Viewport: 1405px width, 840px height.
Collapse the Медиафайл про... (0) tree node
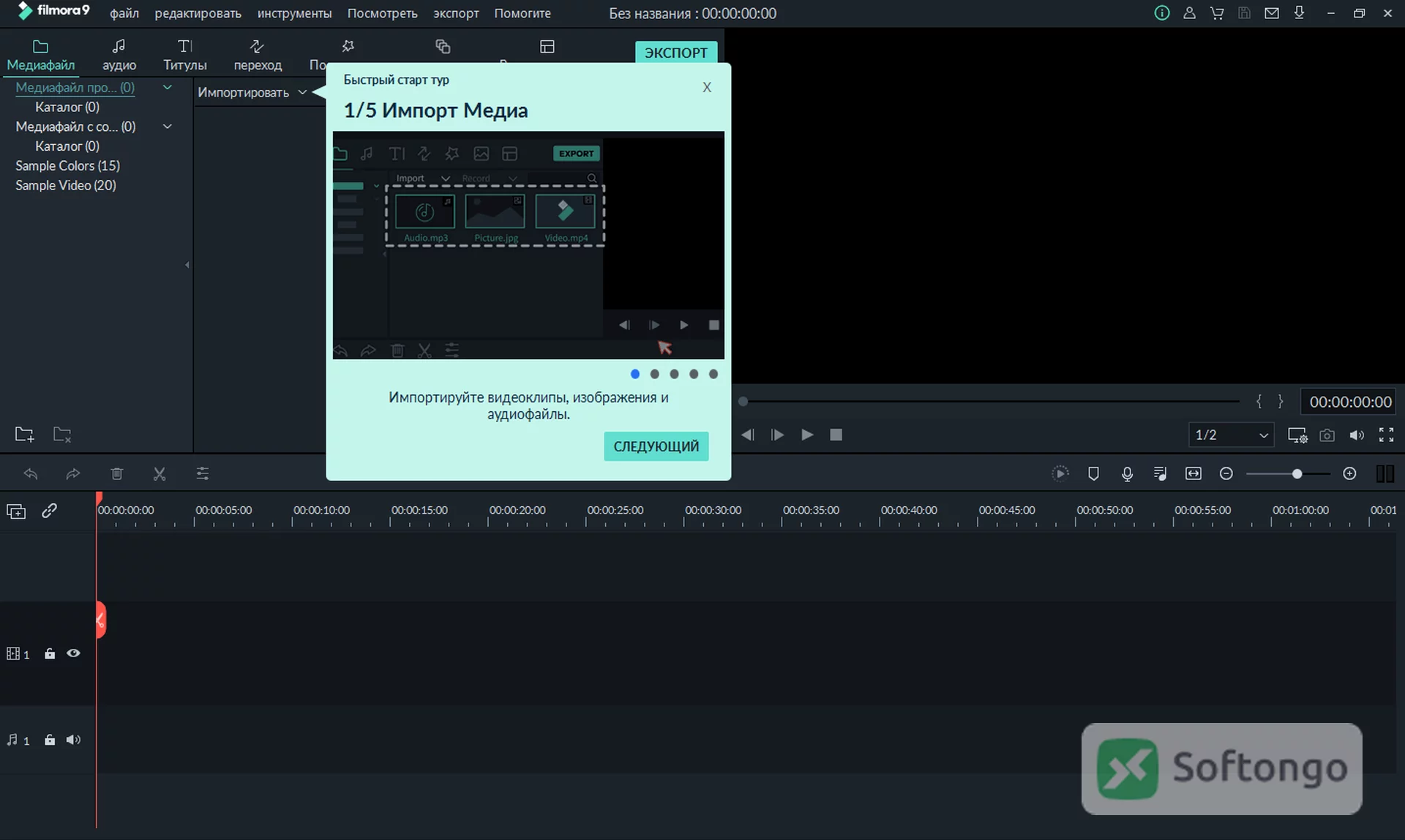coord(167,87)
